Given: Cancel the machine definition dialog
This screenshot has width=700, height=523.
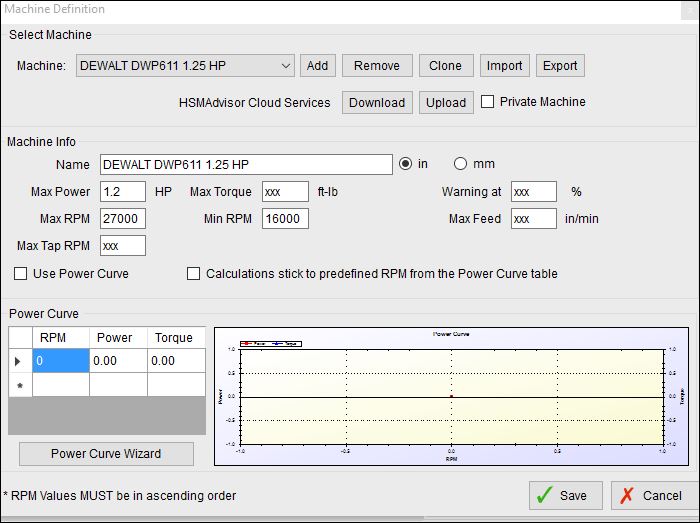Looking at the screenshot, I should 654,495.
